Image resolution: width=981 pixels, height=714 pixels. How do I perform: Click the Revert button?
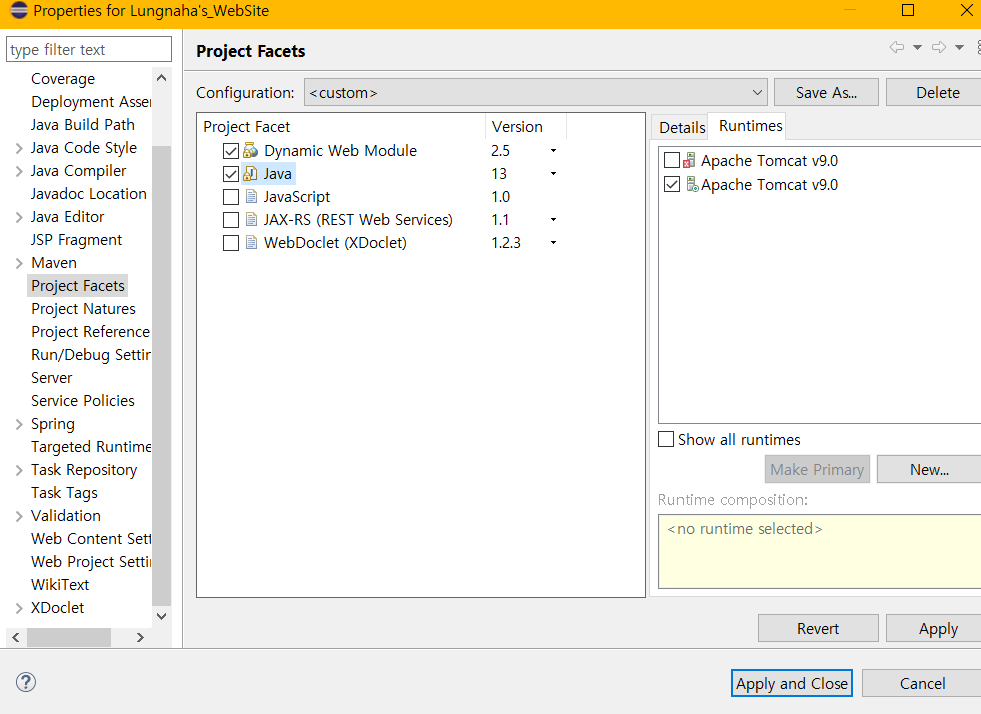pyautogui.click(x=818, y=628)
